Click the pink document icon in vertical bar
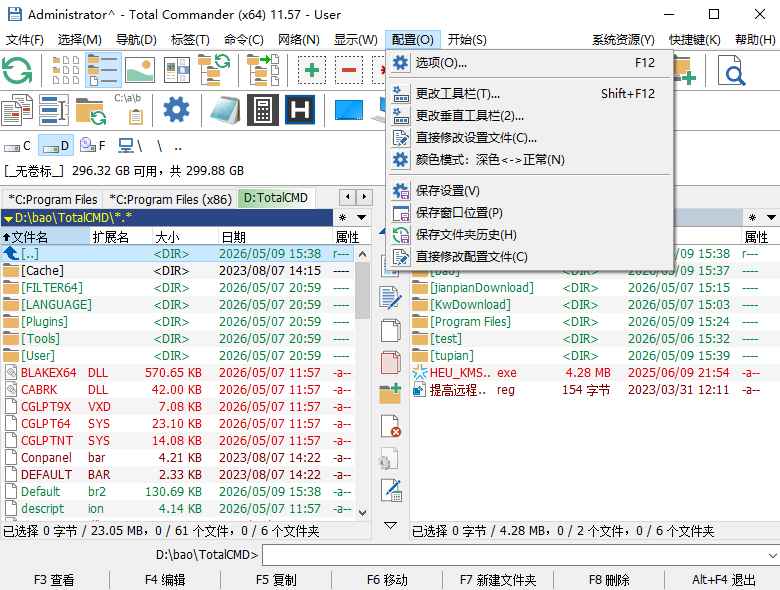This screenshot has width=780, height=590. click(x=390, y=362)
